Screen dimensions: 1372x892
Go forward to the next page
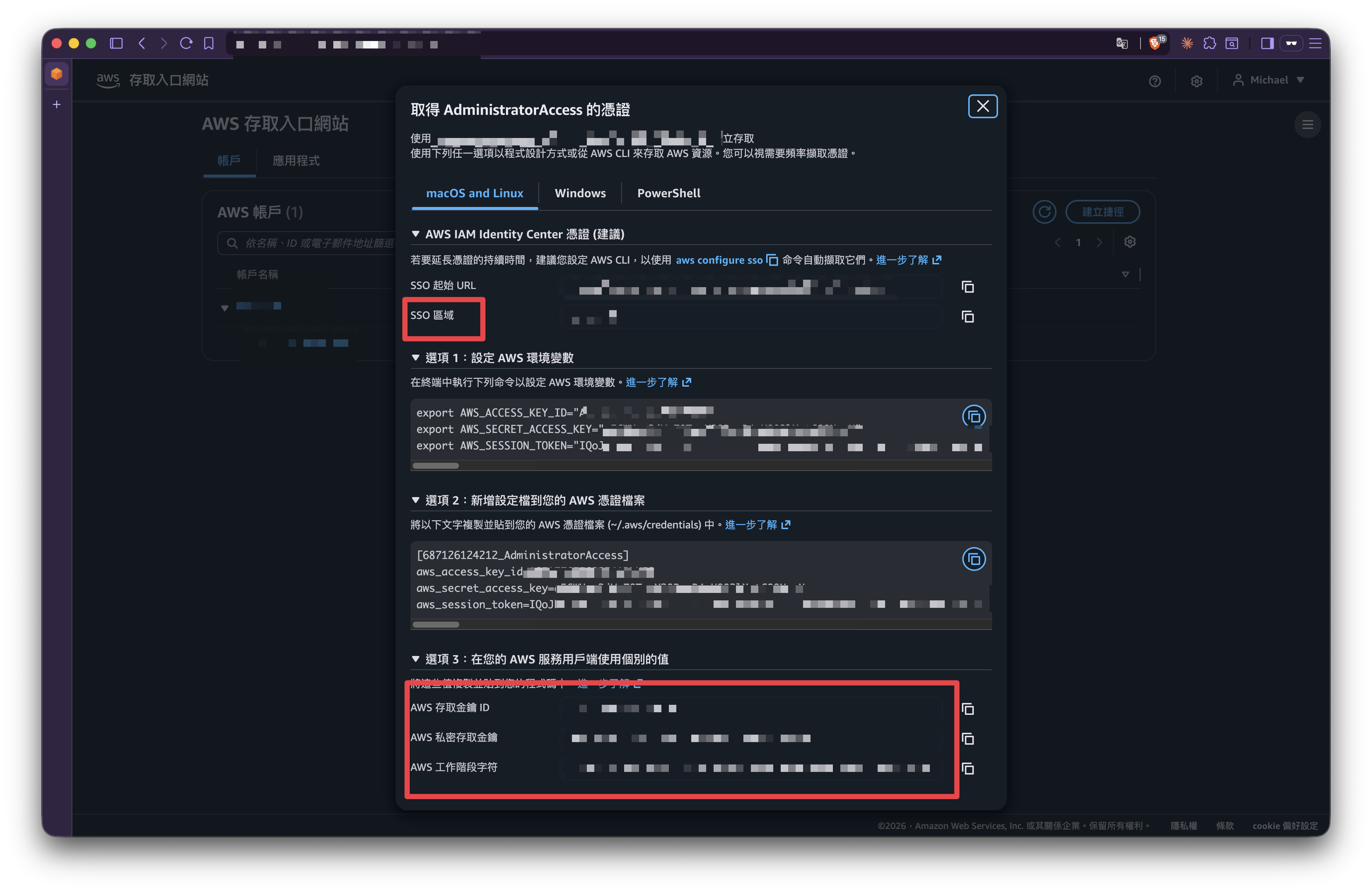[164, 43]
